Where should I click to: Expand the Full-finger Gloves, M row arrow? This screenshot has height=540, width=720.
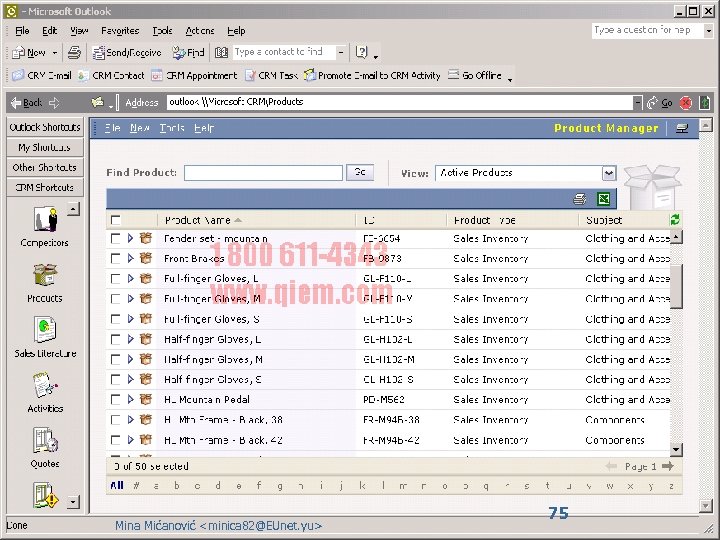(130, 299)
